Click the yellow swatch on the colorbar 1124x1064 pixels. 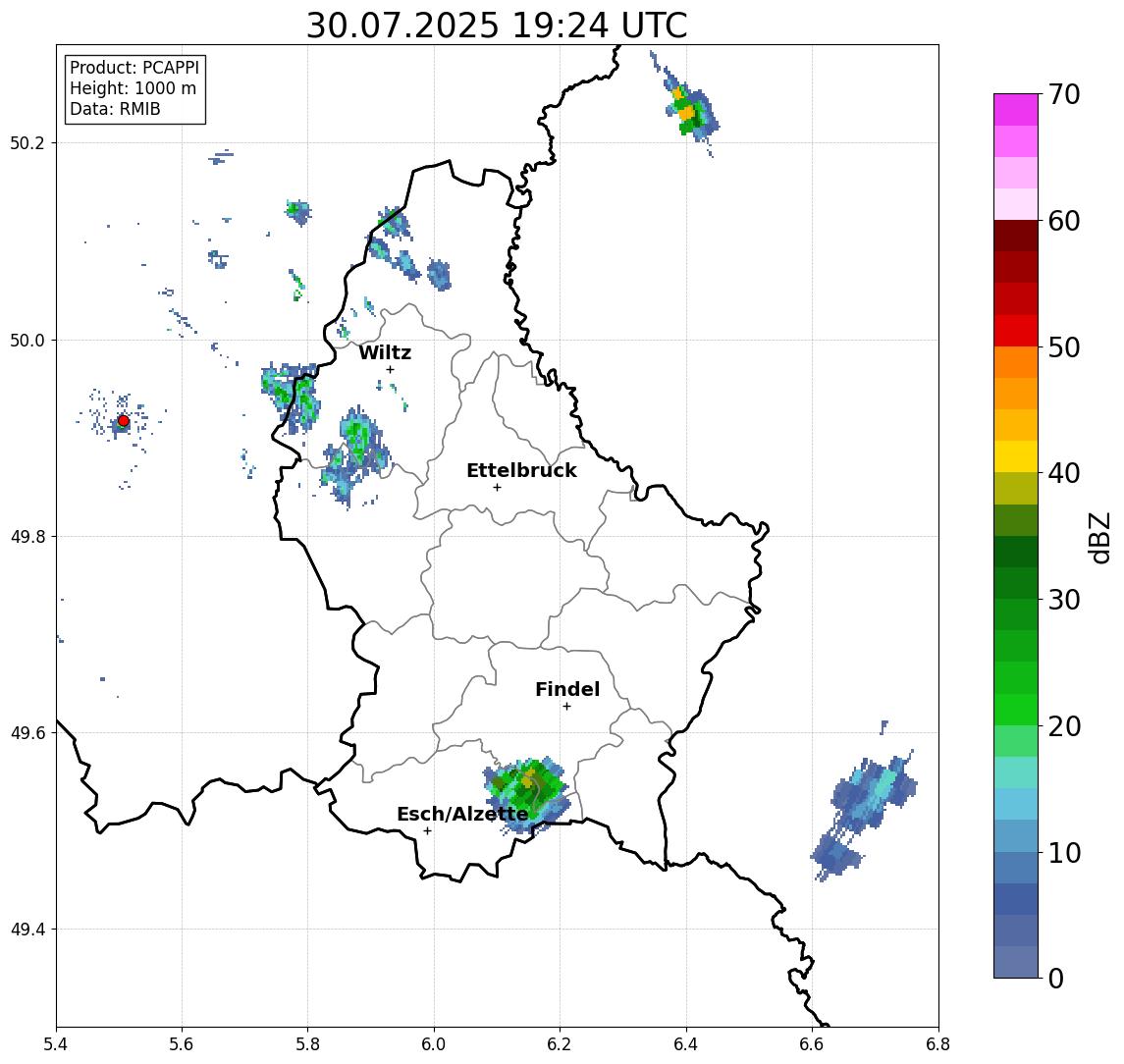(1016, 456)
